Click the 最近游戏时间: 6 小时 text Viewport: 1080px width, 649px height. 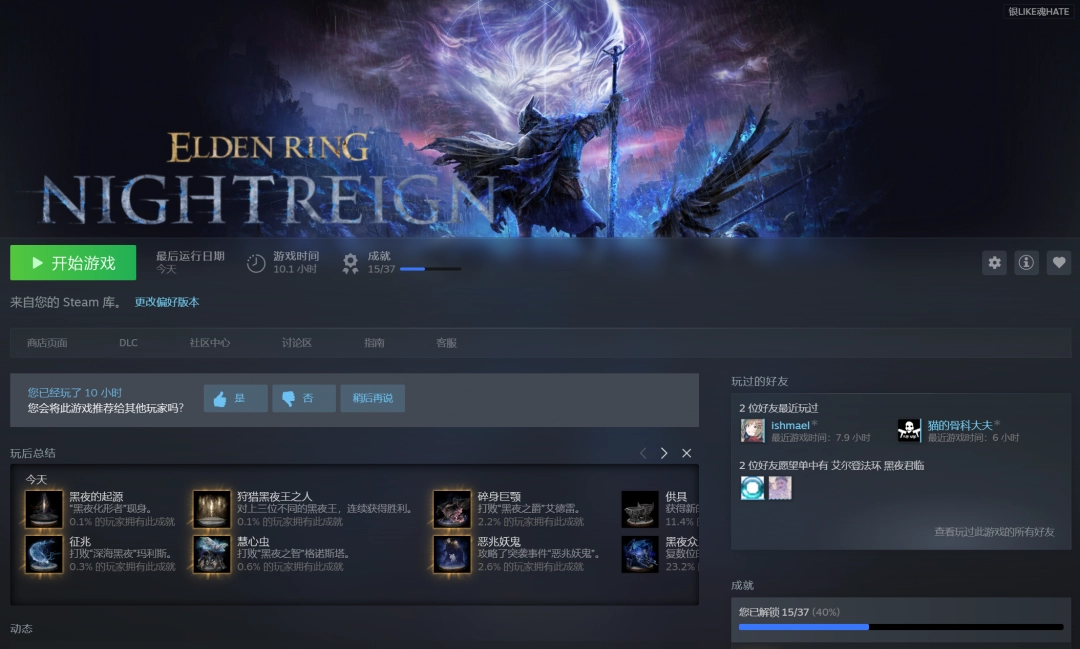click(x=973, y=437)
